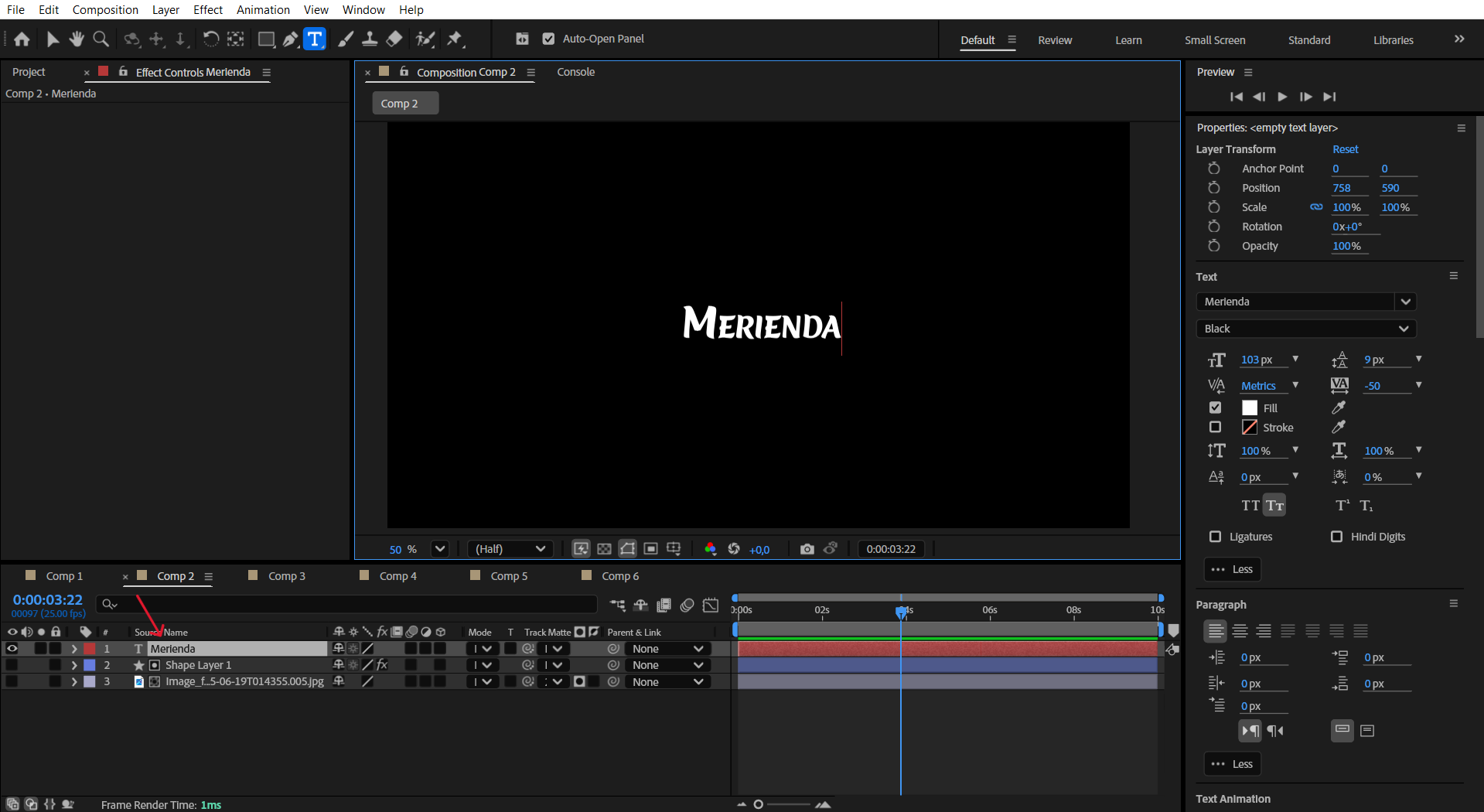Hide the Merienda layer with eye toggle
Viewport: 1484px width, 812px height.
(x=12, y=649)
